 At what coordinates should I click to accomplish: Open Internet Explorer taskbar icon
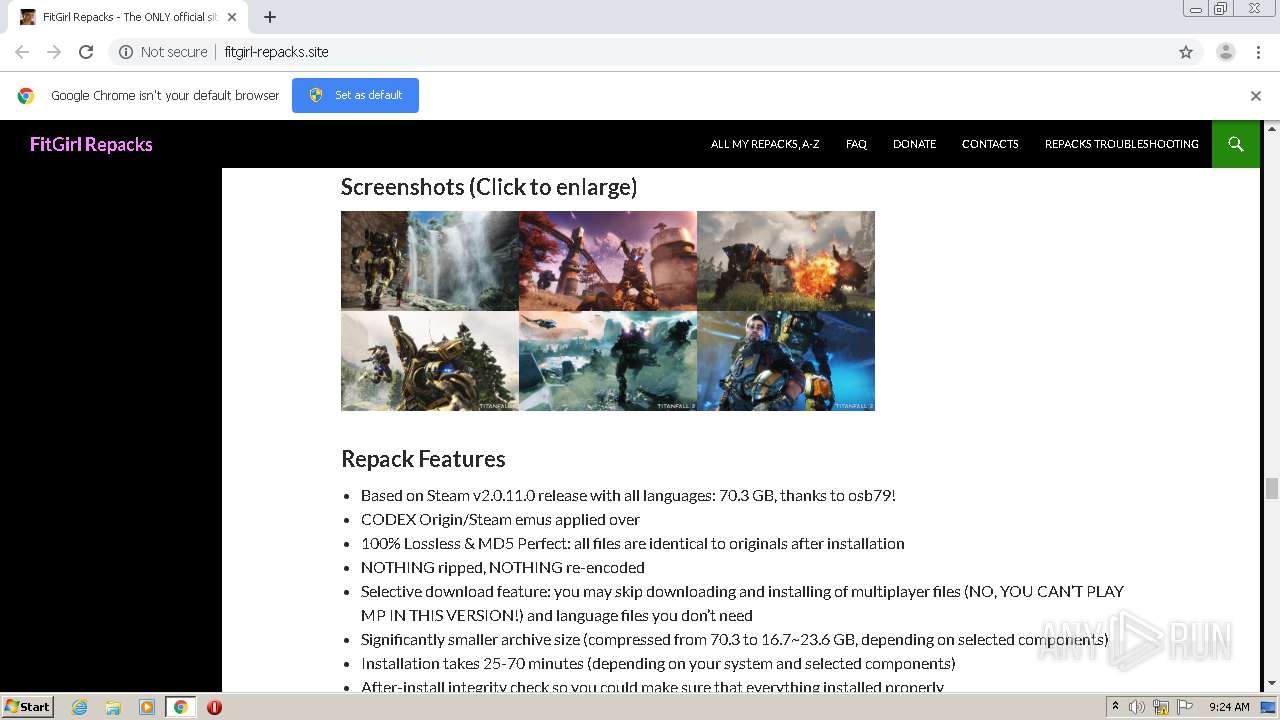coord(80,707)
